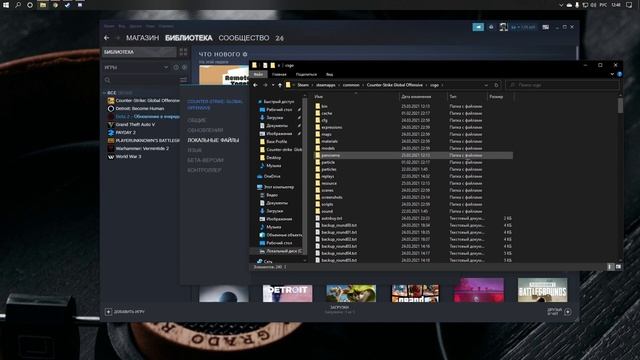The height and width of the screenshot is (360, 640).
Task: Open ЧТО НОВОГО settings gear
Action: [245, 54]
